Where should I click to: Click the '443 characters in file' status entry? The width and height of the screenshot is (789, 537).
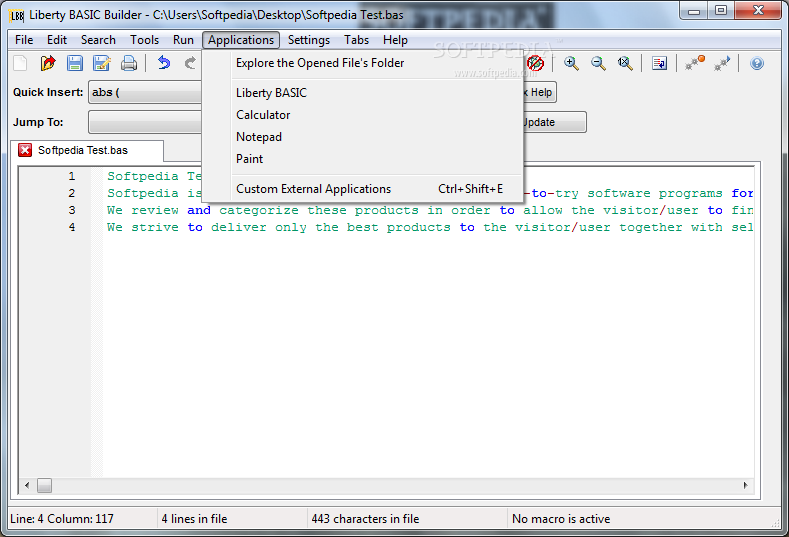point(365,519)
